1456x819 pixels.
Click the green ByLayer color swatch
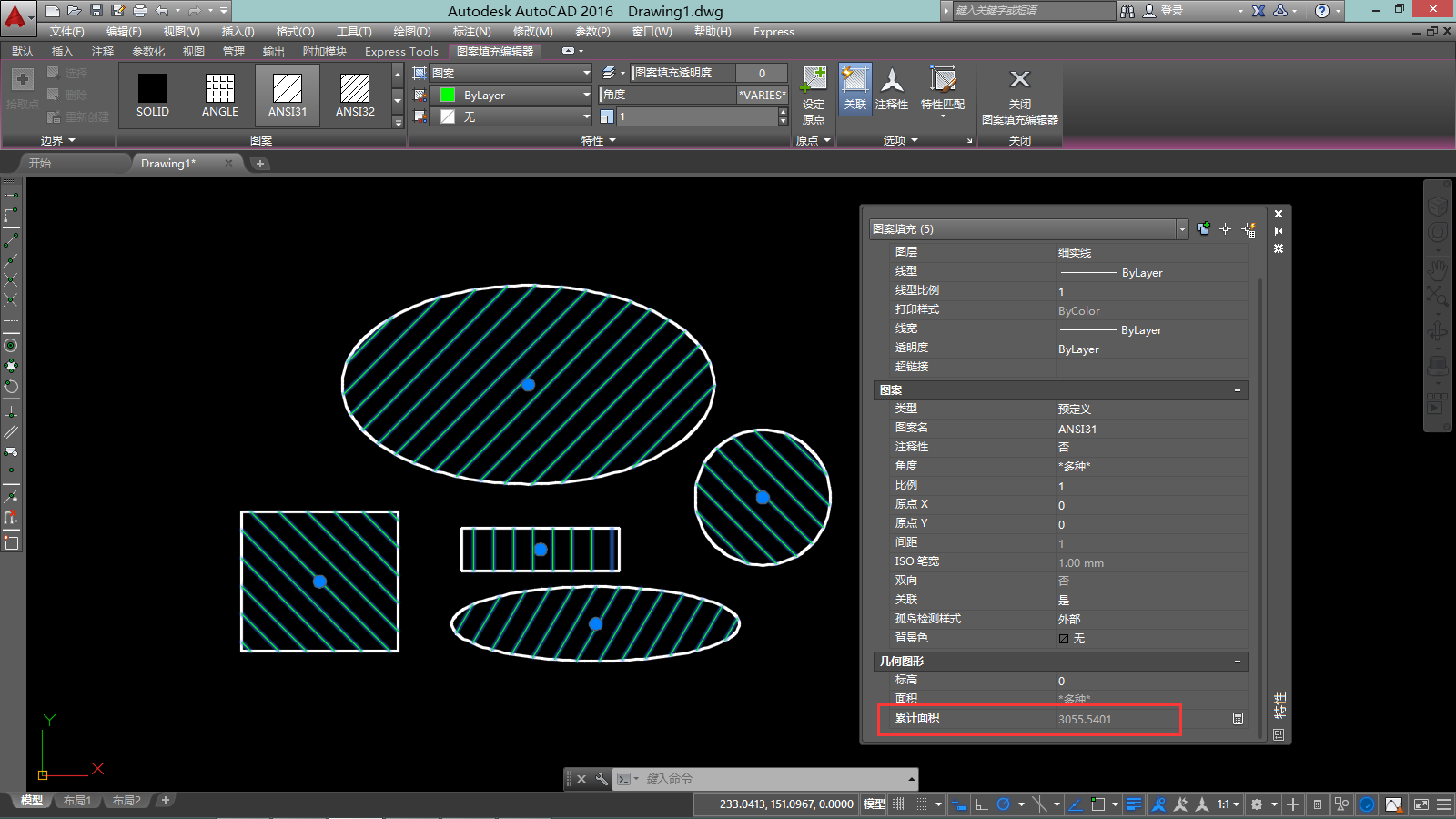coord(448,95)
